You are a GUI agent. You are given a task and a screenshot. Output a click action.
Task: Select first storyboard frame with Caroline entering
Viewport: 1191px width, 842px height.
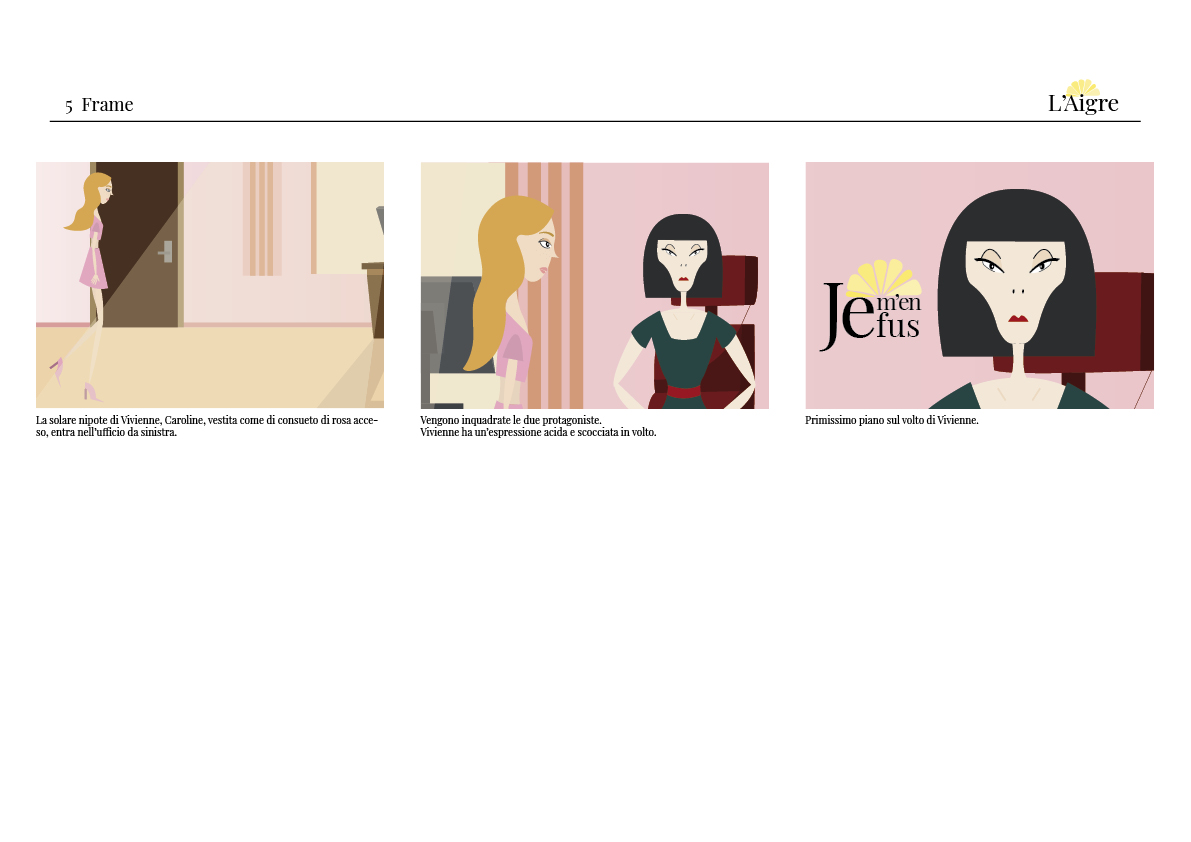click(x=210, y=285)
